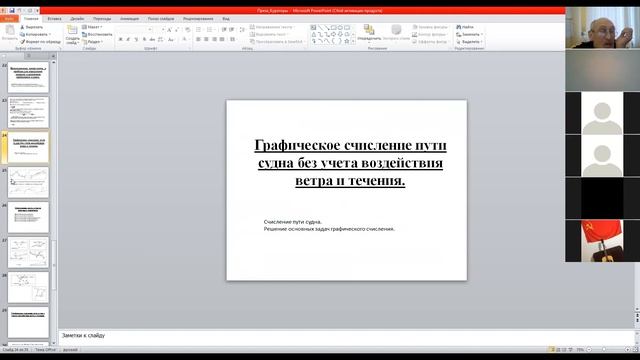This screenshot has height=360, width=640.
Task: Decrease the font size
Action: coord(177,30)
